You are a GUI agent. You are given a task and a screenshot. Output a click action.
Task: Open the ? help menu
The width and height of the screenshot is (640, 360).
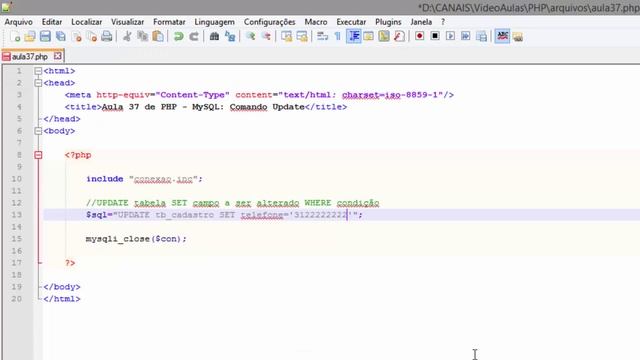coord(443,22)
